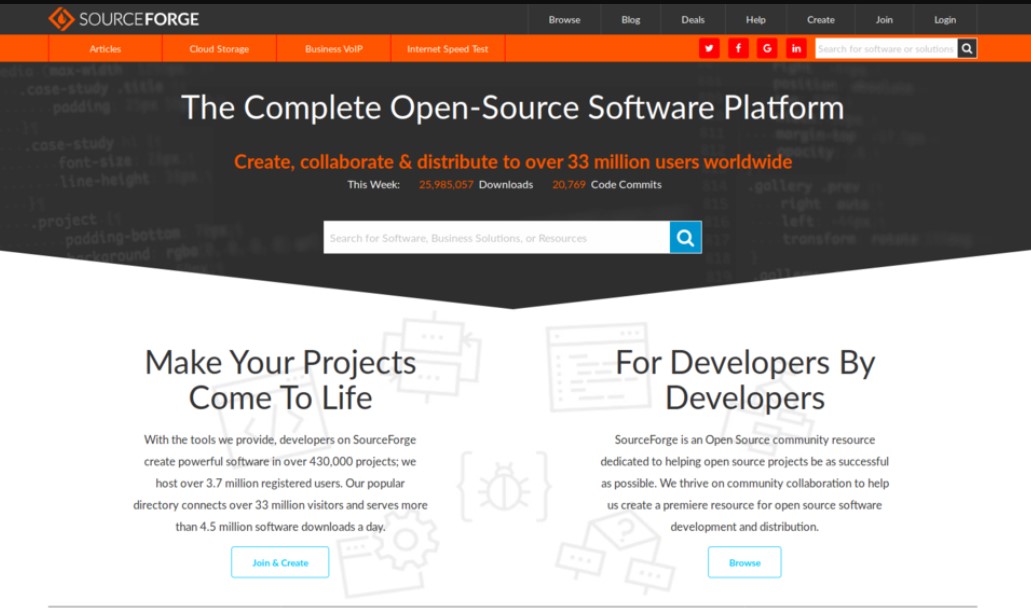Image resolution: width=1031 pixels, height=608 pixels.
Task: Click the Browse button under For Developers
Action: point(744,562)
